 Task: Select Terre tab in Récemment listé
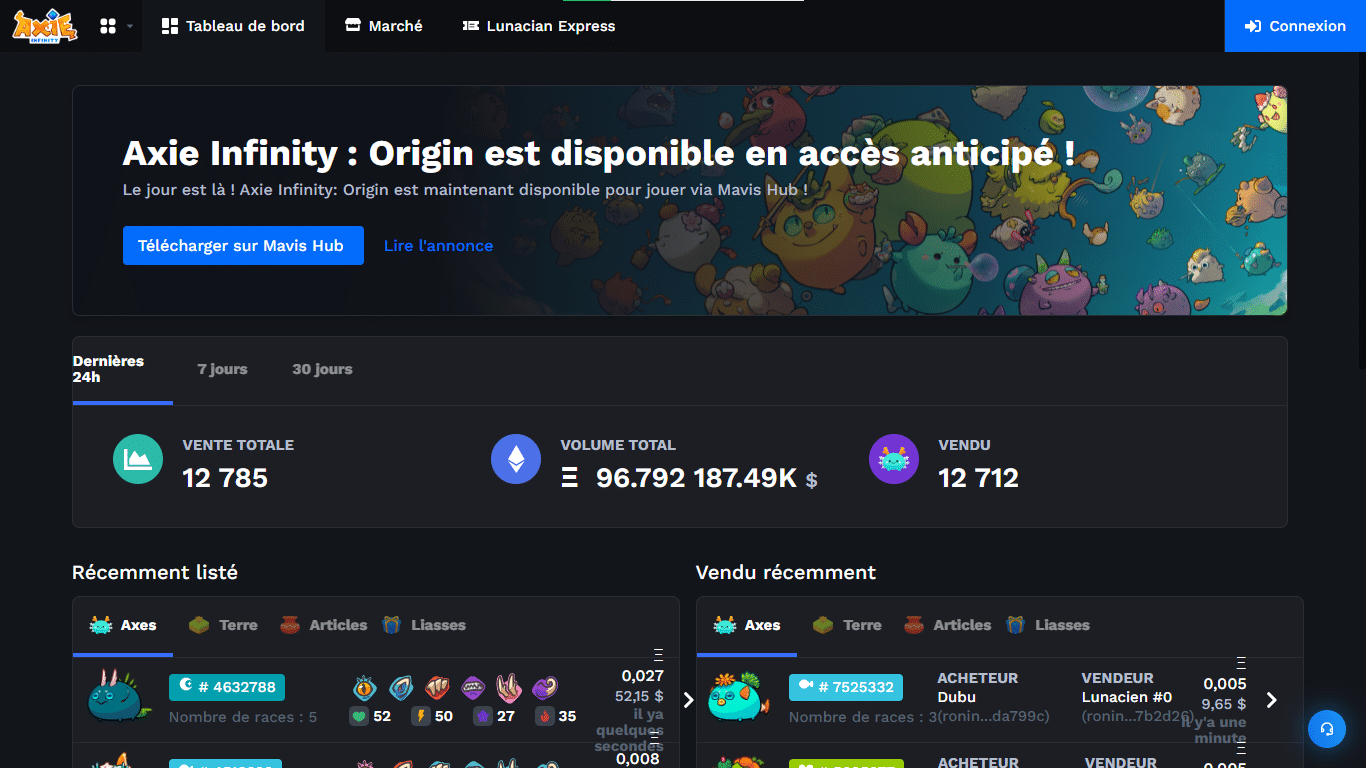coord(223,625)
